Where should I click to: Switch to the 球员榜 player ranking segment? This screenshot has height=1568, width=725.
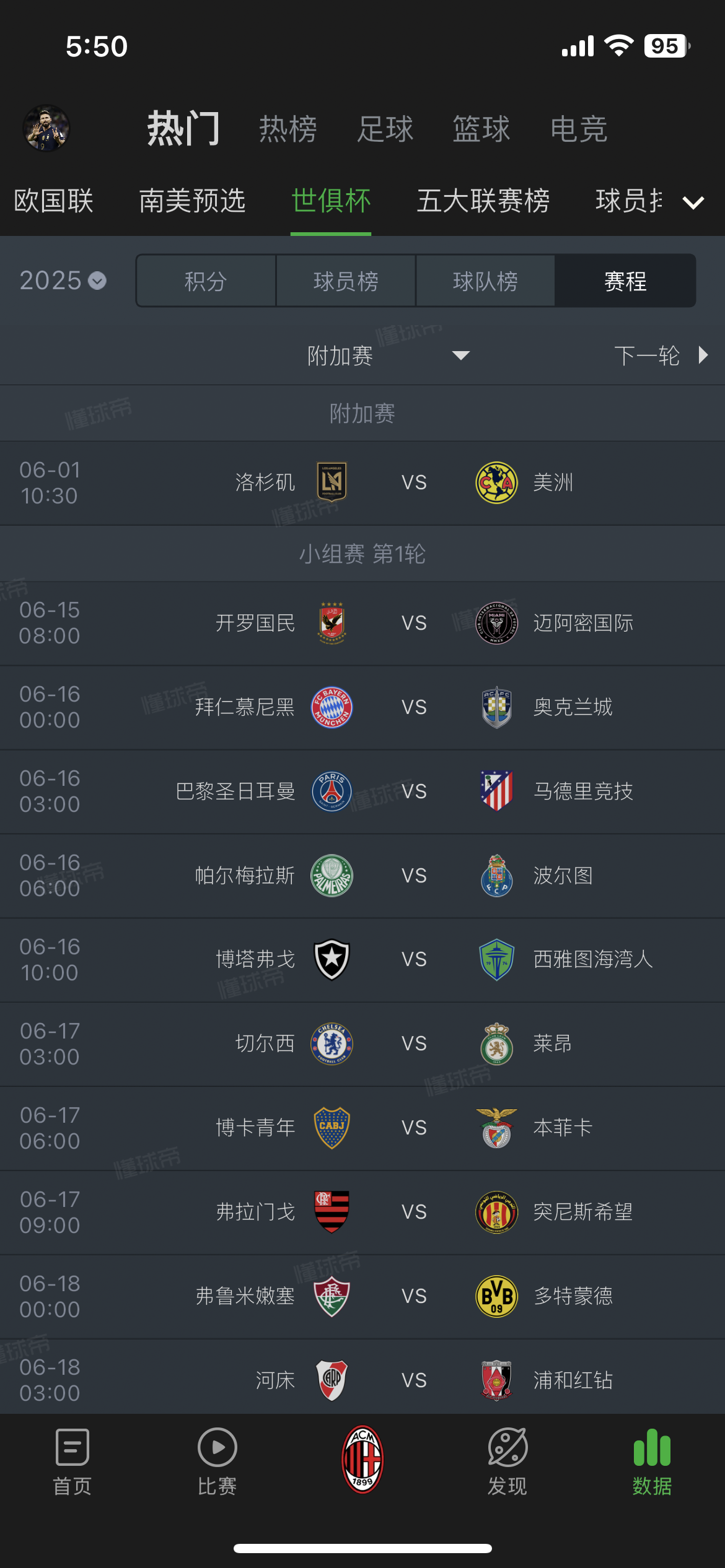[x=346, y=281]
